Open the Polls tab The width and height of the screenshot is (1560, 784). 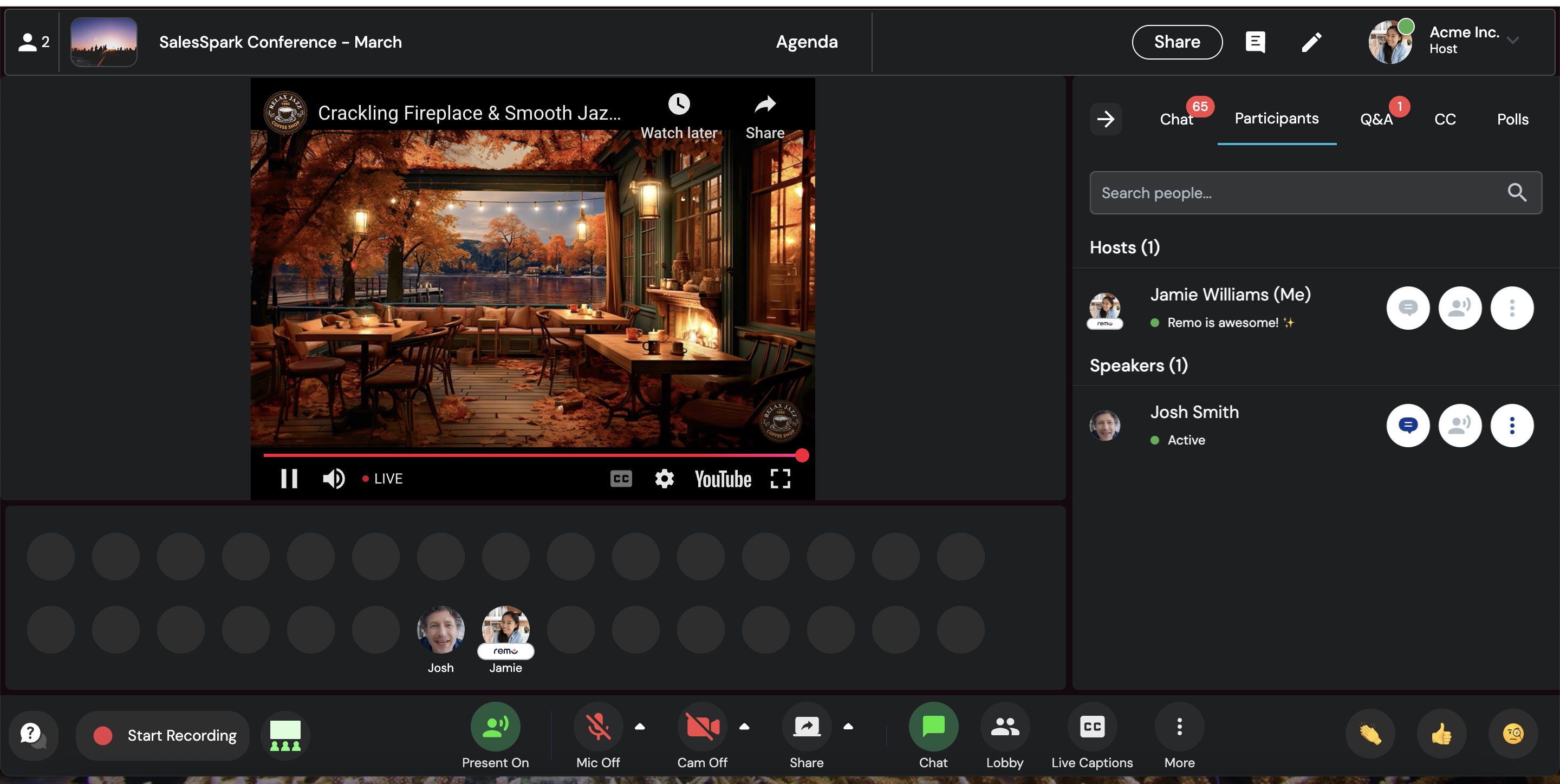point(1512,119)
